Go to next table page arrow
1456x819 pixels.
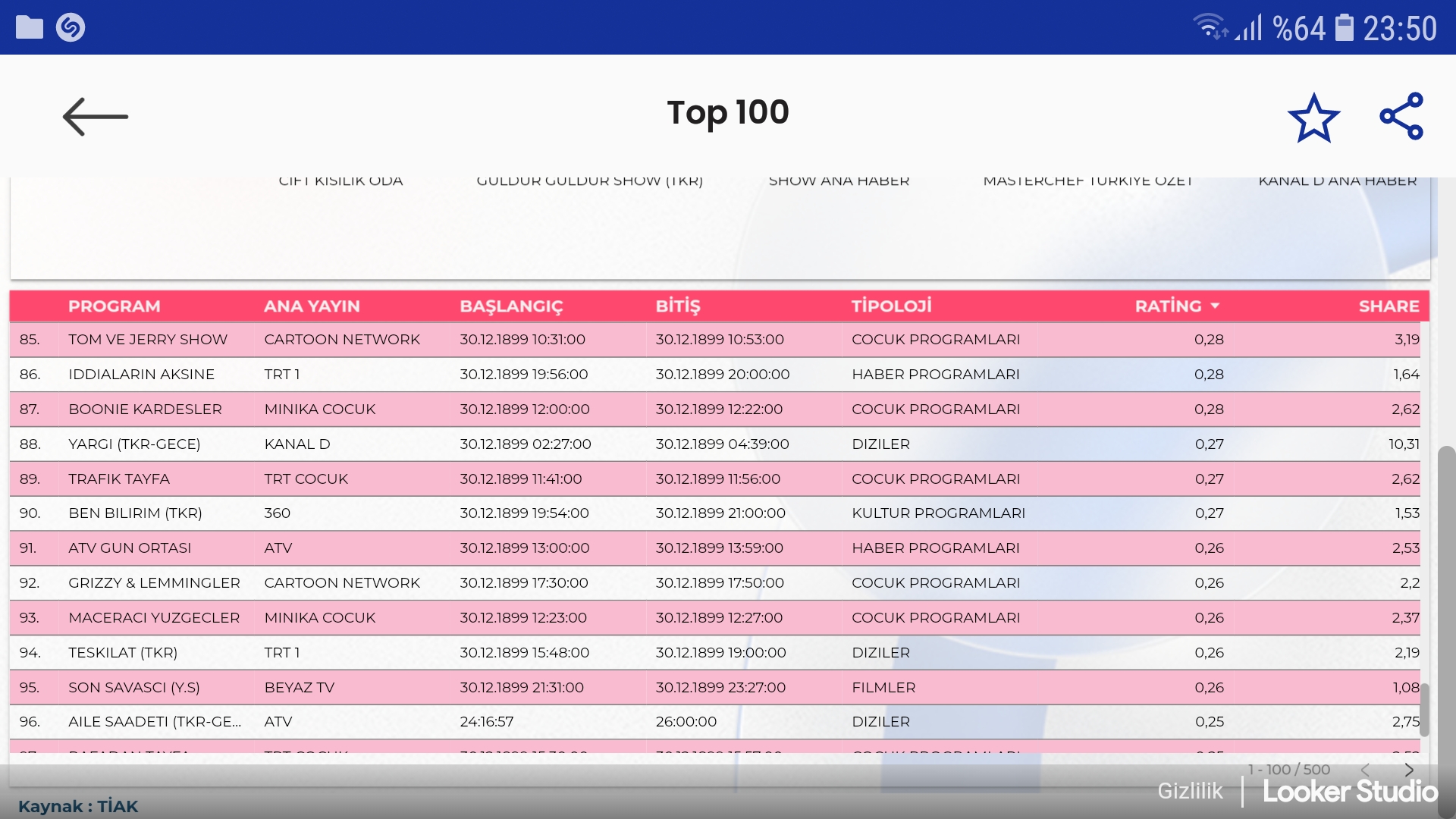tap(1409, 770)
